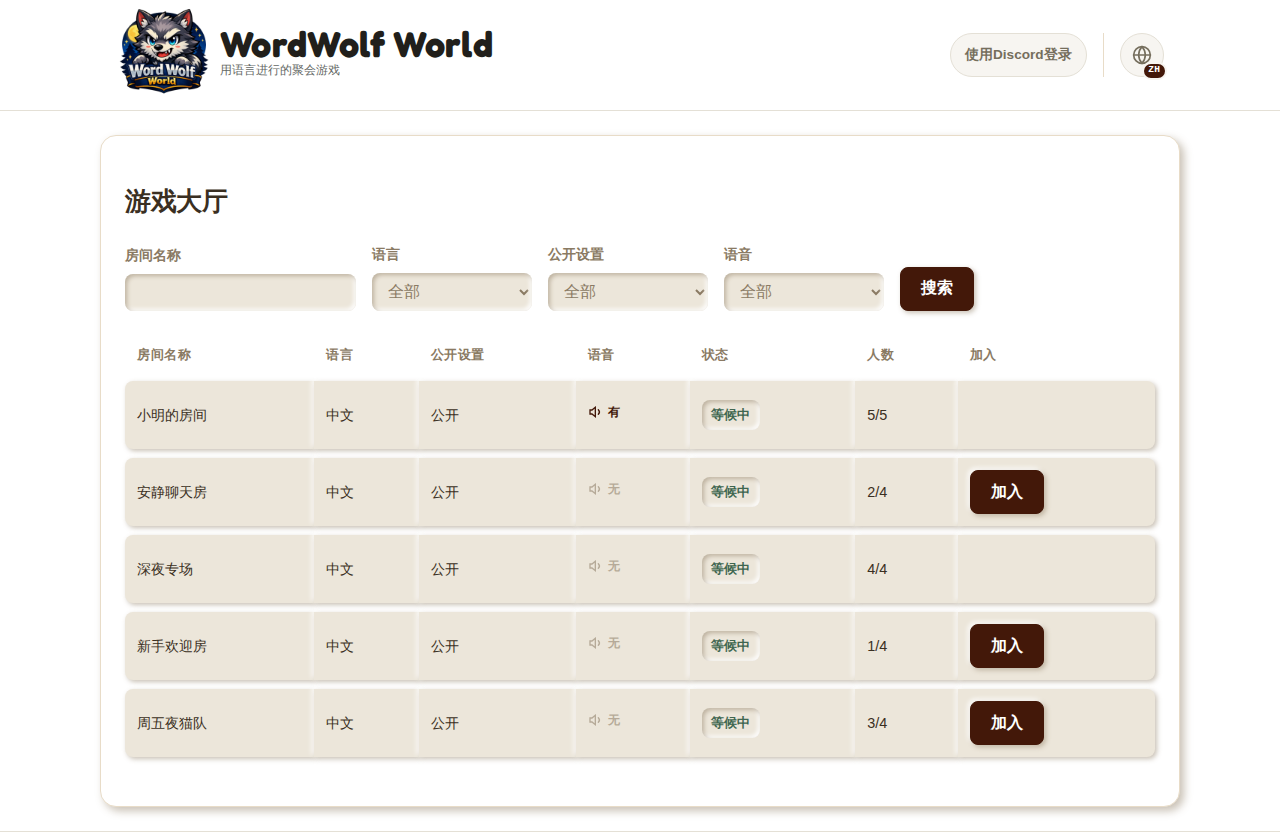Join the 周五夜猫队 room
1280x832 pixels.
(x=1007, y=723)
